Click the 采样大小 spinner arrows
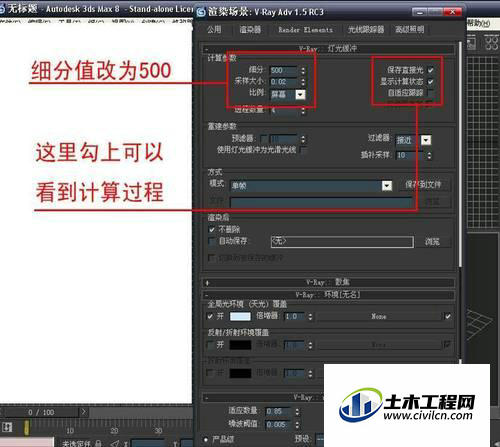The width and height of the screenshot is (500, 447). tap(303, 82)
